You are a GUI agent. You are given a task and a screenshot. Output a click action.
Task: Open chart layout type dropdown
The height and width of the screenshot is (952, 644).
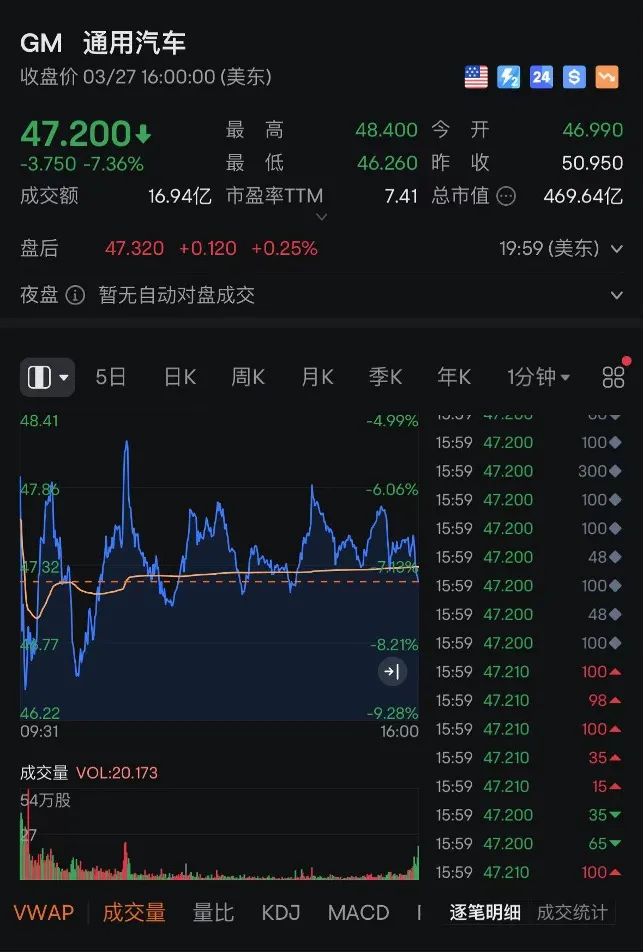tap(47, 377)
